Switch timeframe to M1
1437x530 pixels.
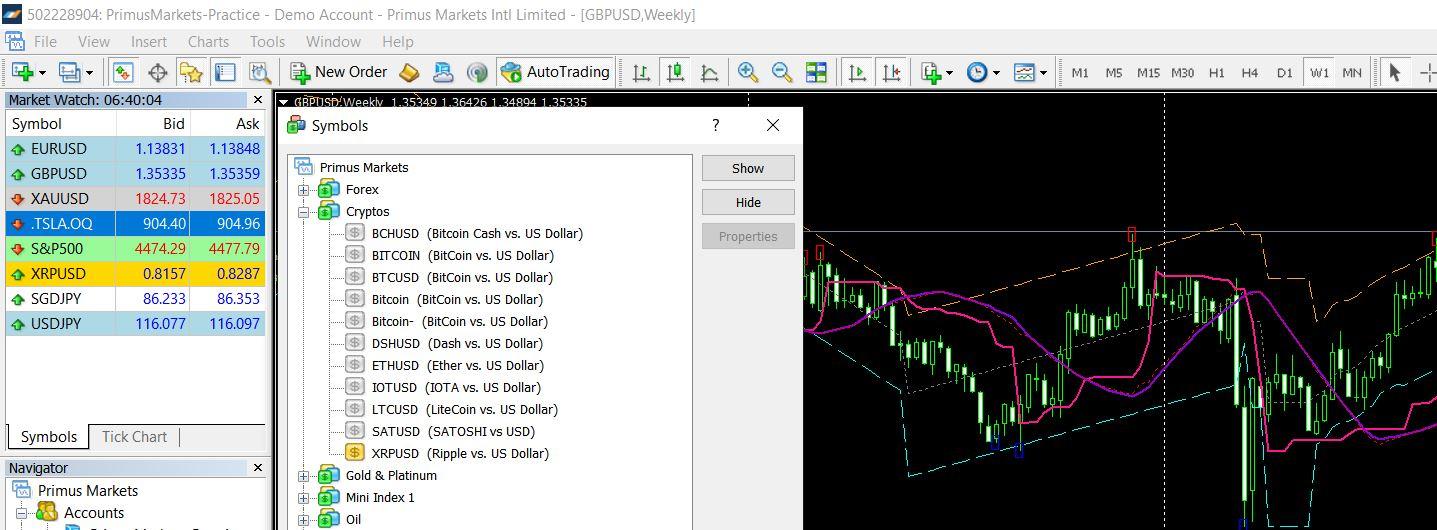click(x=1080, y=72)
